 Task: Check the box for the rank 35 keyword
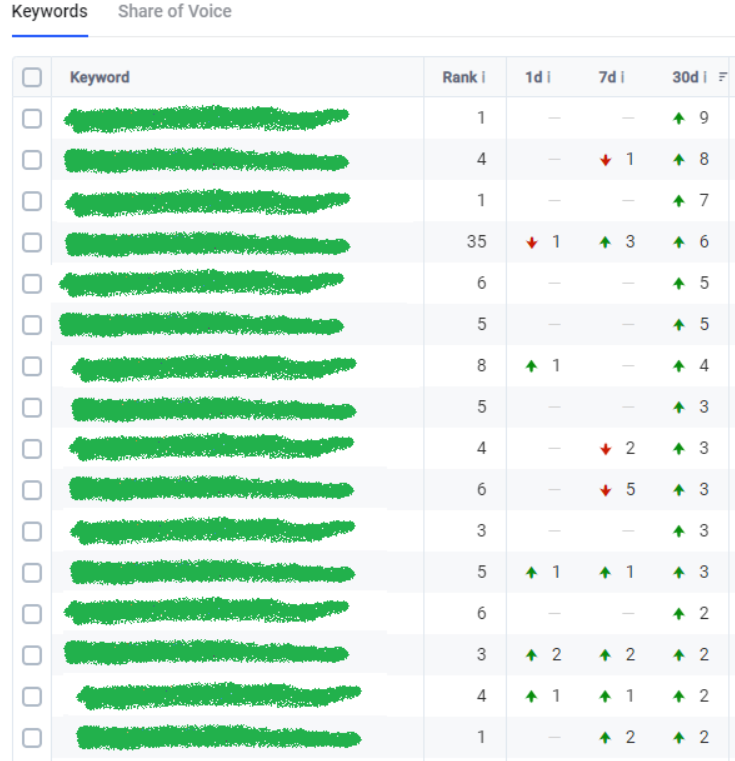pos(32,242)
